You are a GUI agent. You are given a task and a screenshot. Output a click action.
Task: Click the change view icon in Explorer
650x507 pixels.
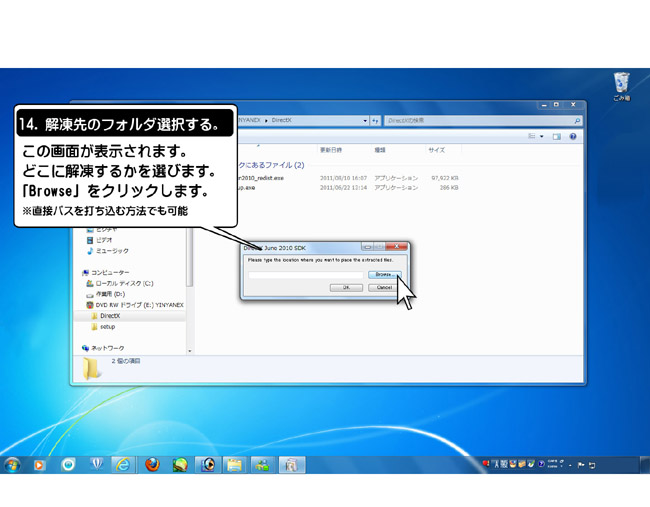point(532,136)
